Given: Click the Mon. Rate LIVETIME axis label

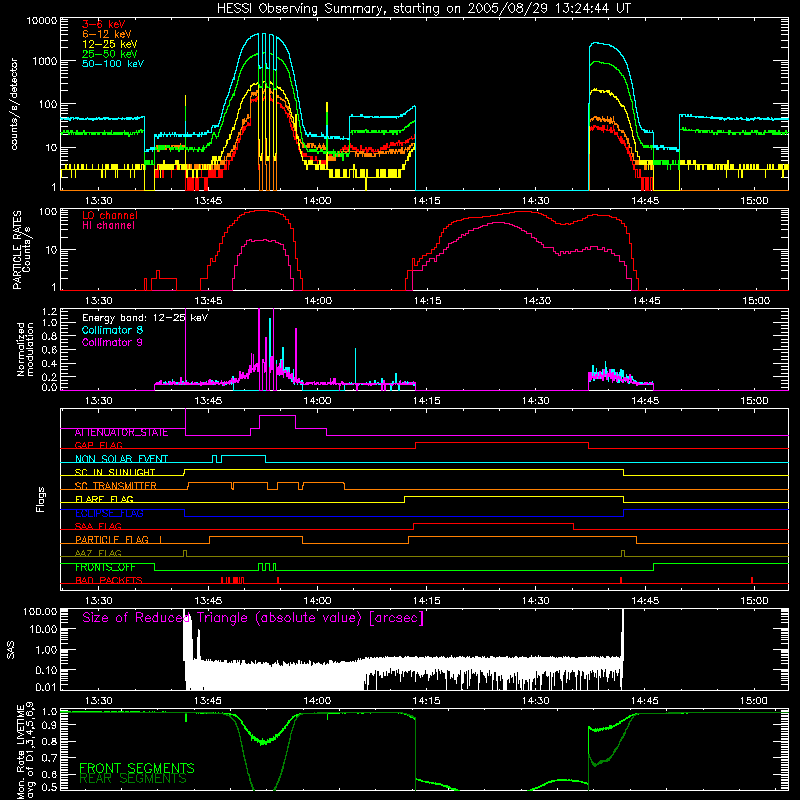Looking at the screenshot, I should tap(25, 751).
